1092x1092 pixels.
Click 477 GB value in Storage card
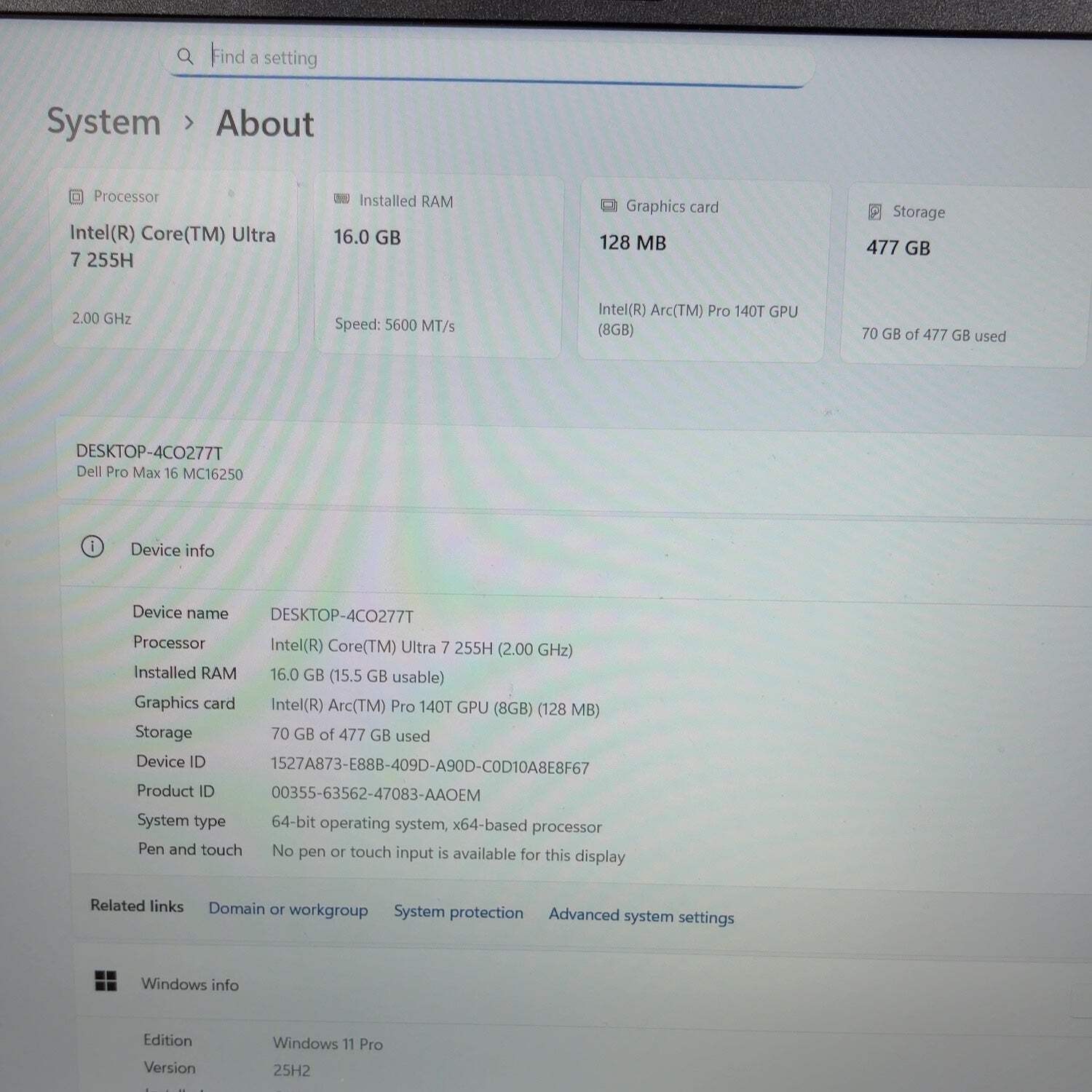[898, 248]
